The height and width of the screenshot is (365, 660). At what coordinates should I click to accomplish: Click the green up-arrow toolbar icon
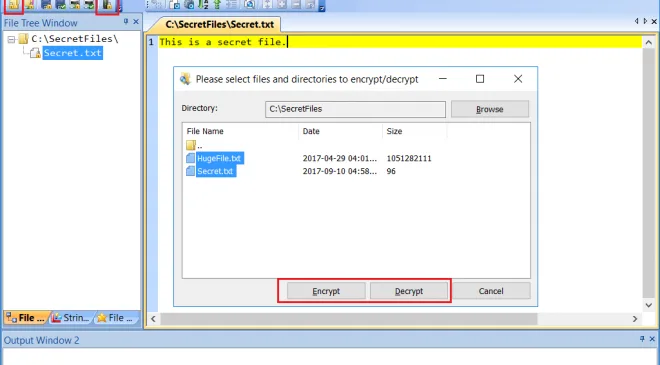[217, 5]
